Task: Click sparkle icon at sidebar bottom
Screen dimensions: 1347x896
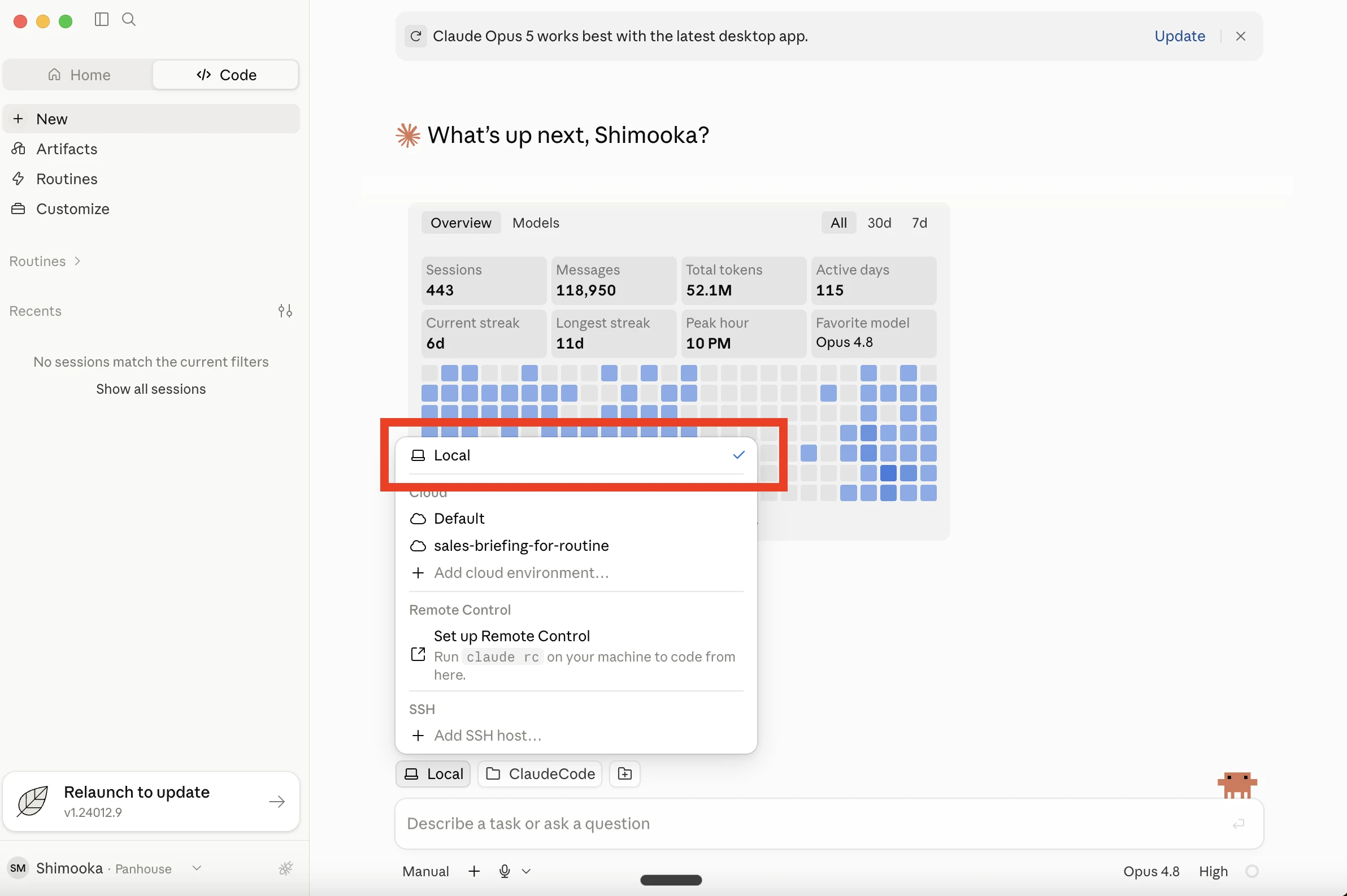Action: point(286,868)
